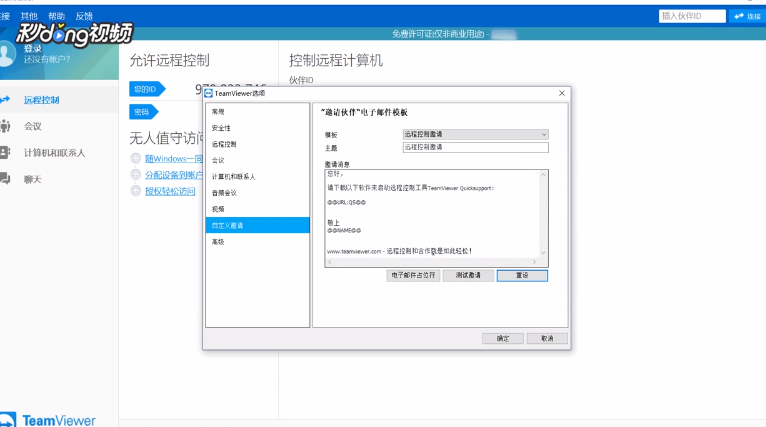Click right arrow of horizontal message scrollbar
This screenshot has width=766, height=427.
tap(534, 262)
